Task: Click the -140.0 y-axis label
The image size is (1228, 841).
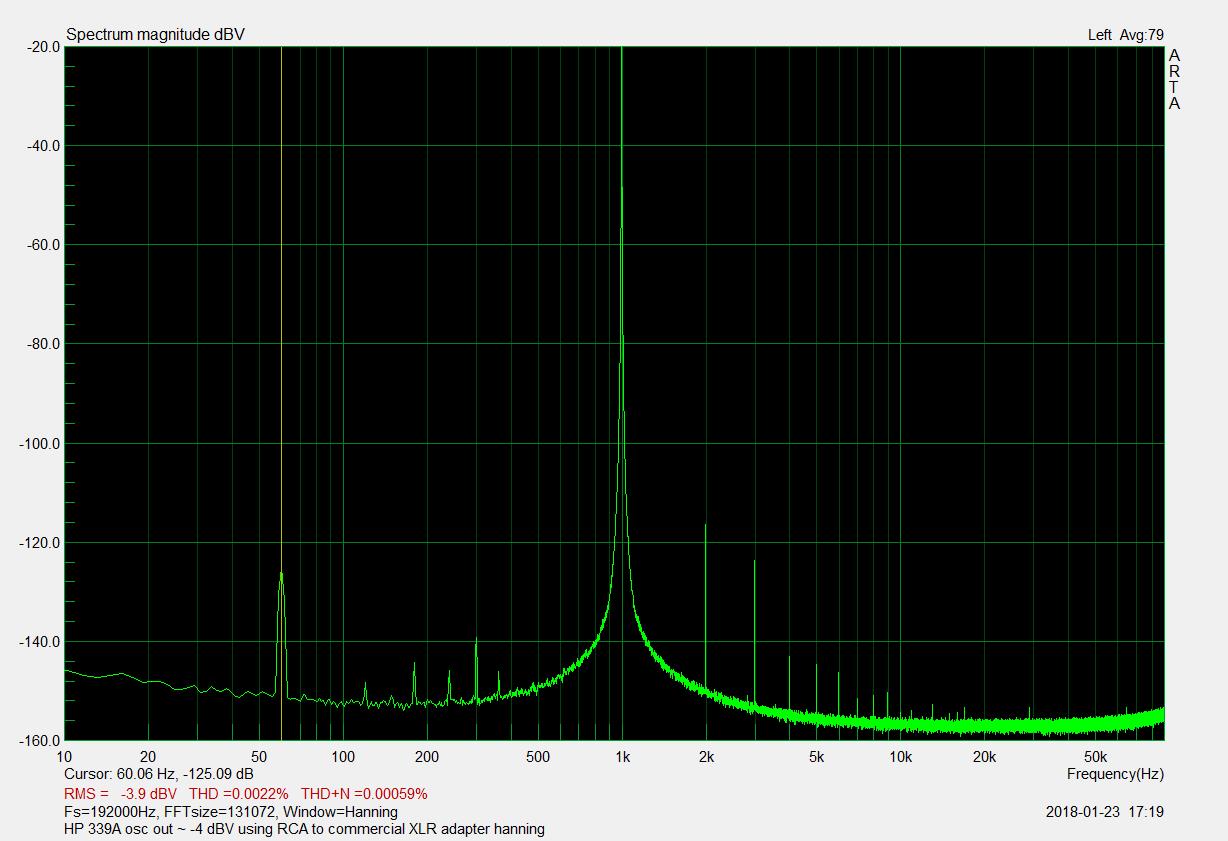Action: [x=38, y=641]
